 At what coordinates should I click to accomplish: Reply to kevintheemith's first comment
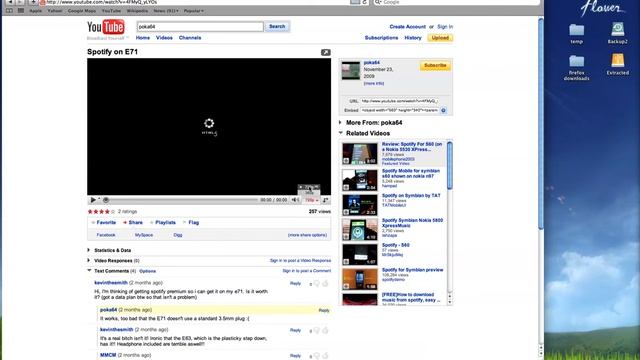coord(295,283)
